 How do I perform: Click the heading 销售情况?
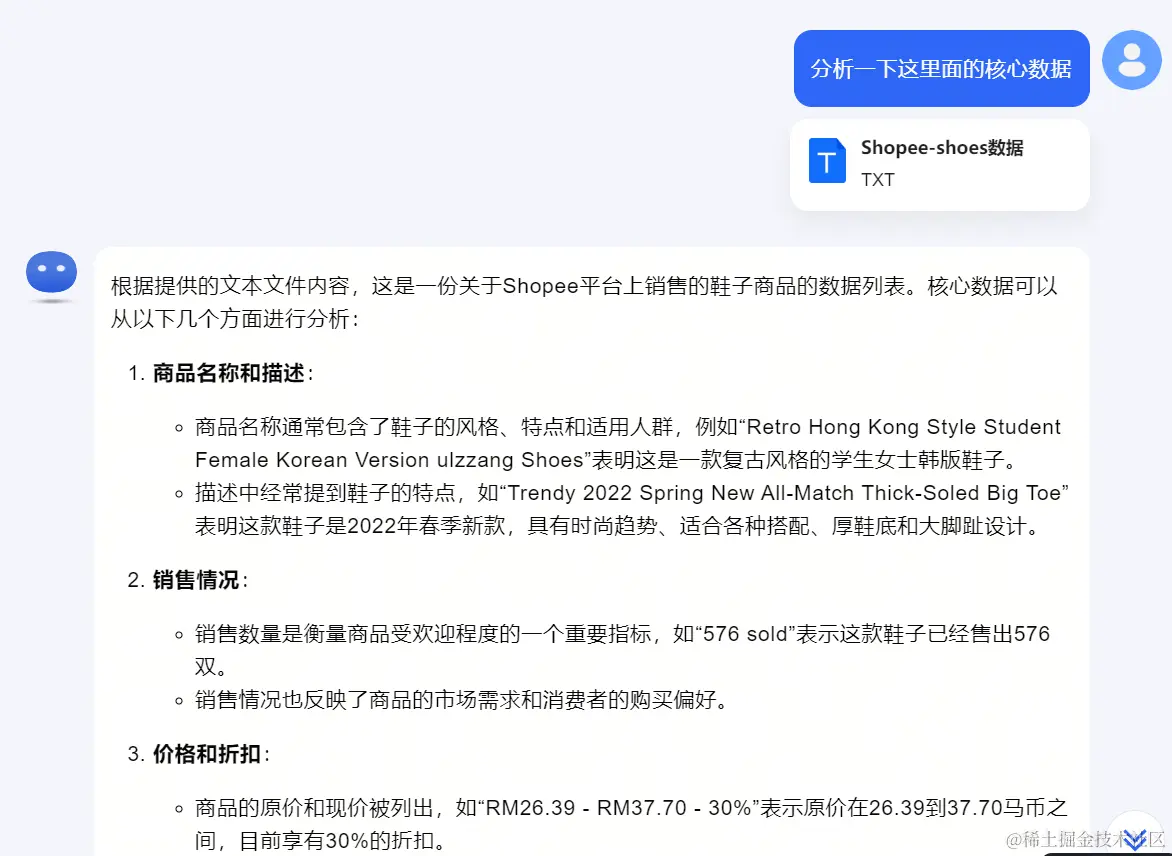tap(196, 580)
